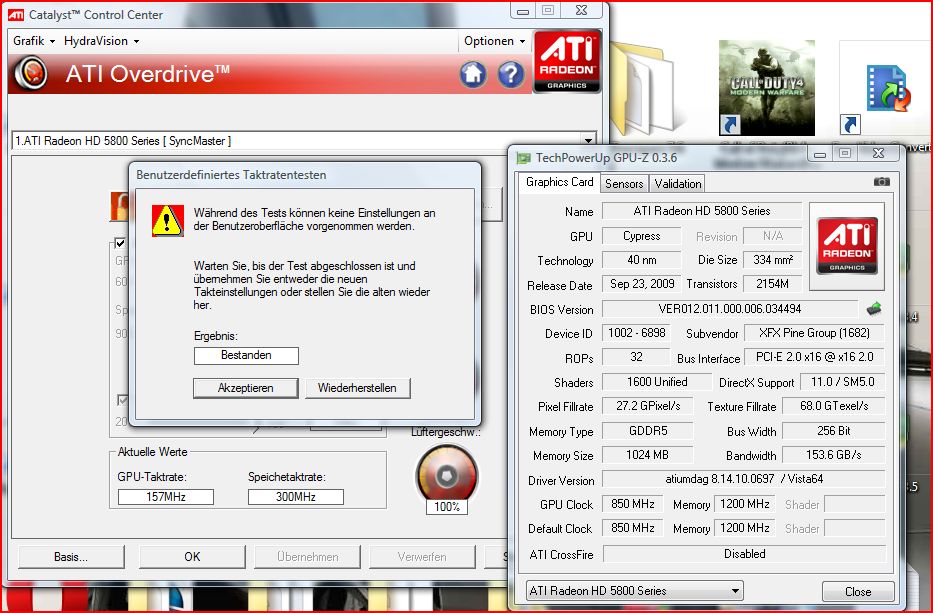Viewport: 933px width, 613px height.
Task: Switch to the Graphics Card tab
Action: [559, 182]
